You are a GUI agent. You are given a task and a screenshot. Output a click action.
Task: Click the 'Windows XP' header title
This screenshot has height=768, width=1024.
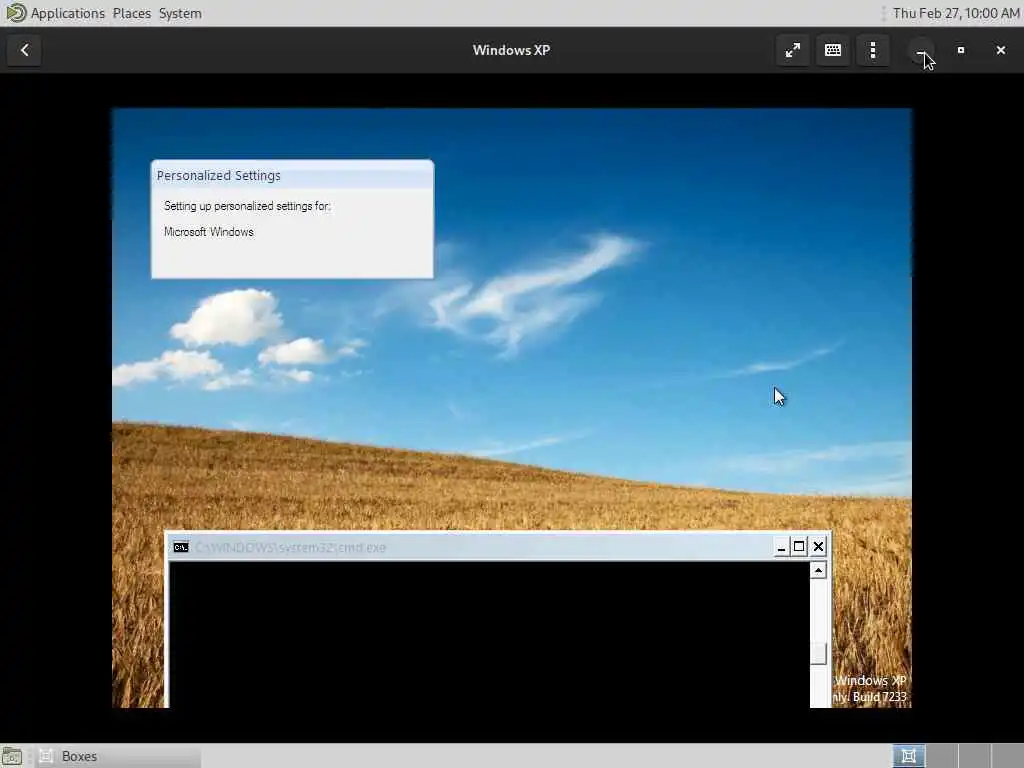(x=511, y=50)
